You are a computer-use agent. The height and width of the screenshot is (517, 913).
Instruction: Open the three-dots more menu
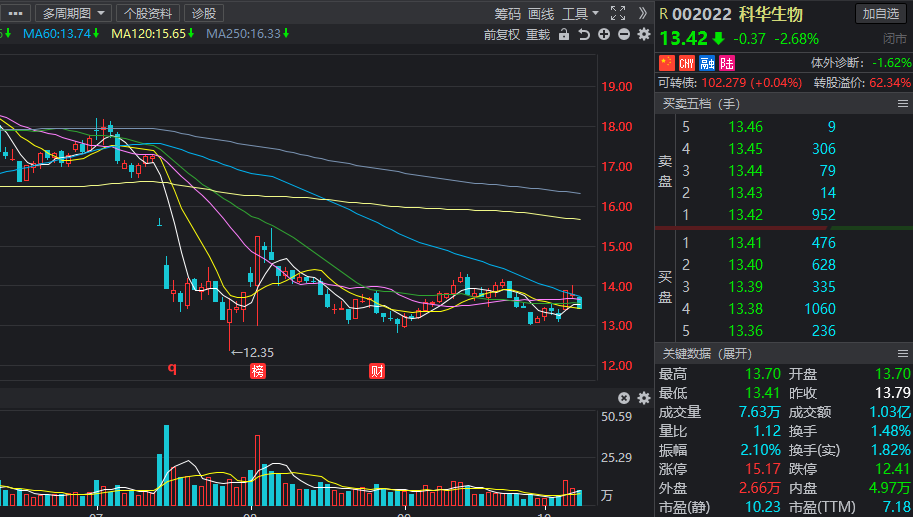[x=16, y=13]
